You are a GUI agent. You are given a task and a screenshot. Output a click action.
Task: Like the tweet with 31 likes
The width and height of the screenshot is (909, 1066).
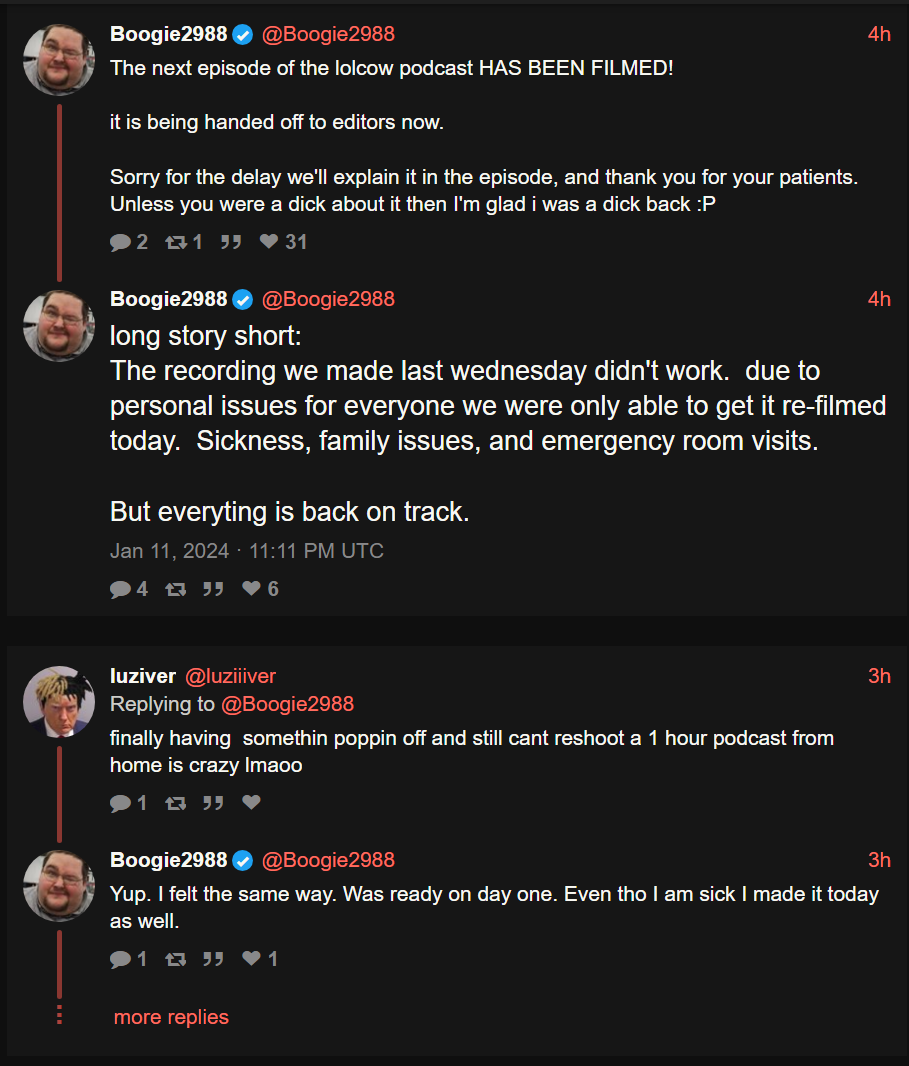(x=269, y=242)
